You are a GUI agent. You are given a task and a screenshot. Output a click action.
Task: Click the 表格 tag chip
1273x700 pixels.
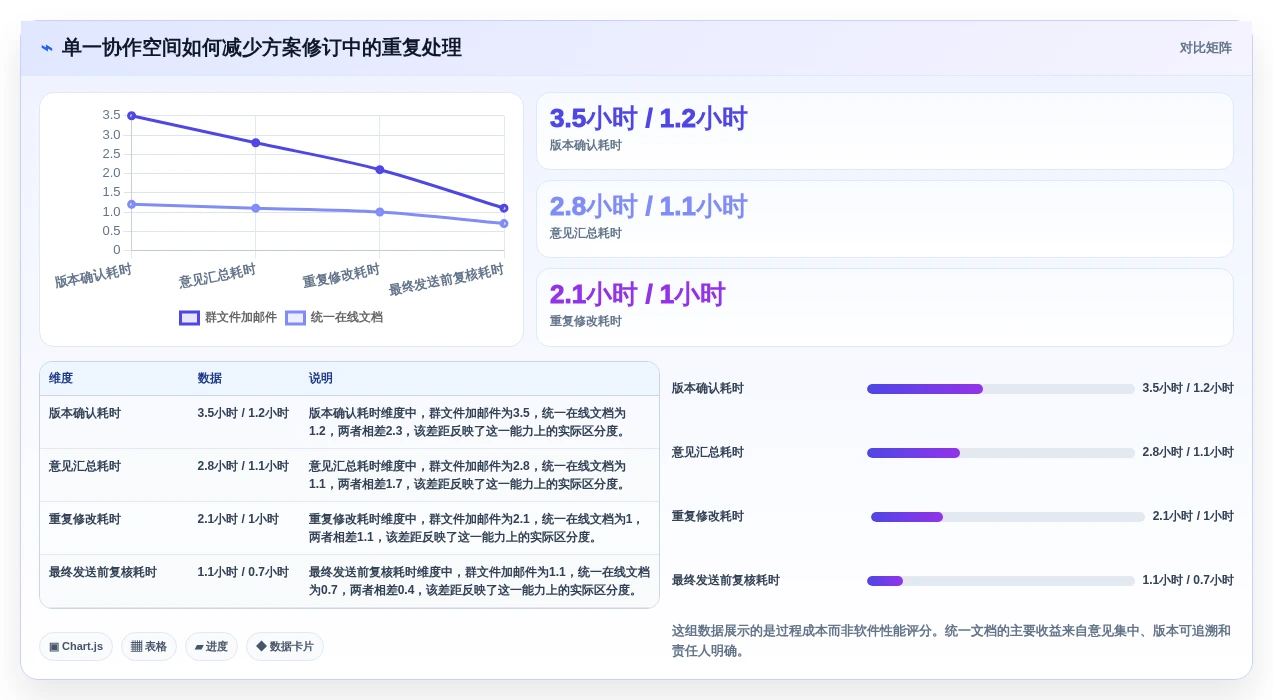tap(149, 647)
